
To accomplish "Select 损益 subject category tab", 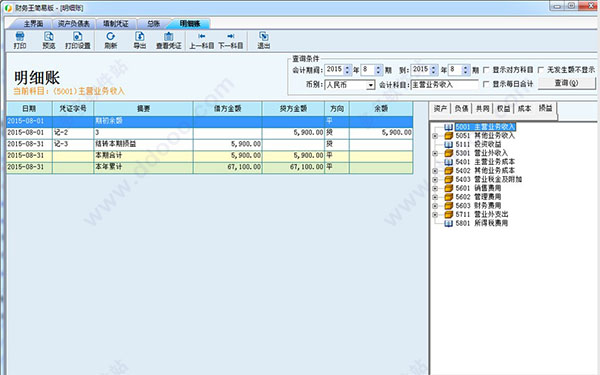I will tap(546, 108).
